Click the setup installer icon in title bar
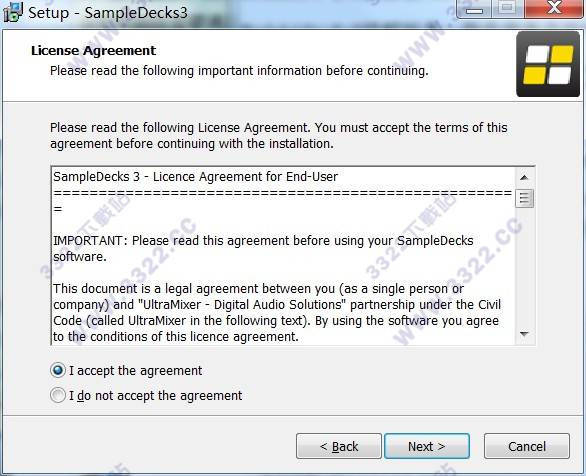Image resolution: width=586 pixels, height=476 pixels. [x=13, y=12]
